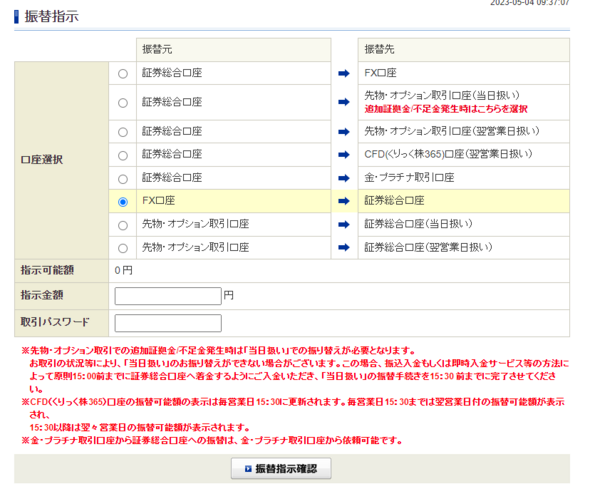The image size is (600, 489).
Task: Click the 振替指示 page heading
Action: tap(52, 16)
